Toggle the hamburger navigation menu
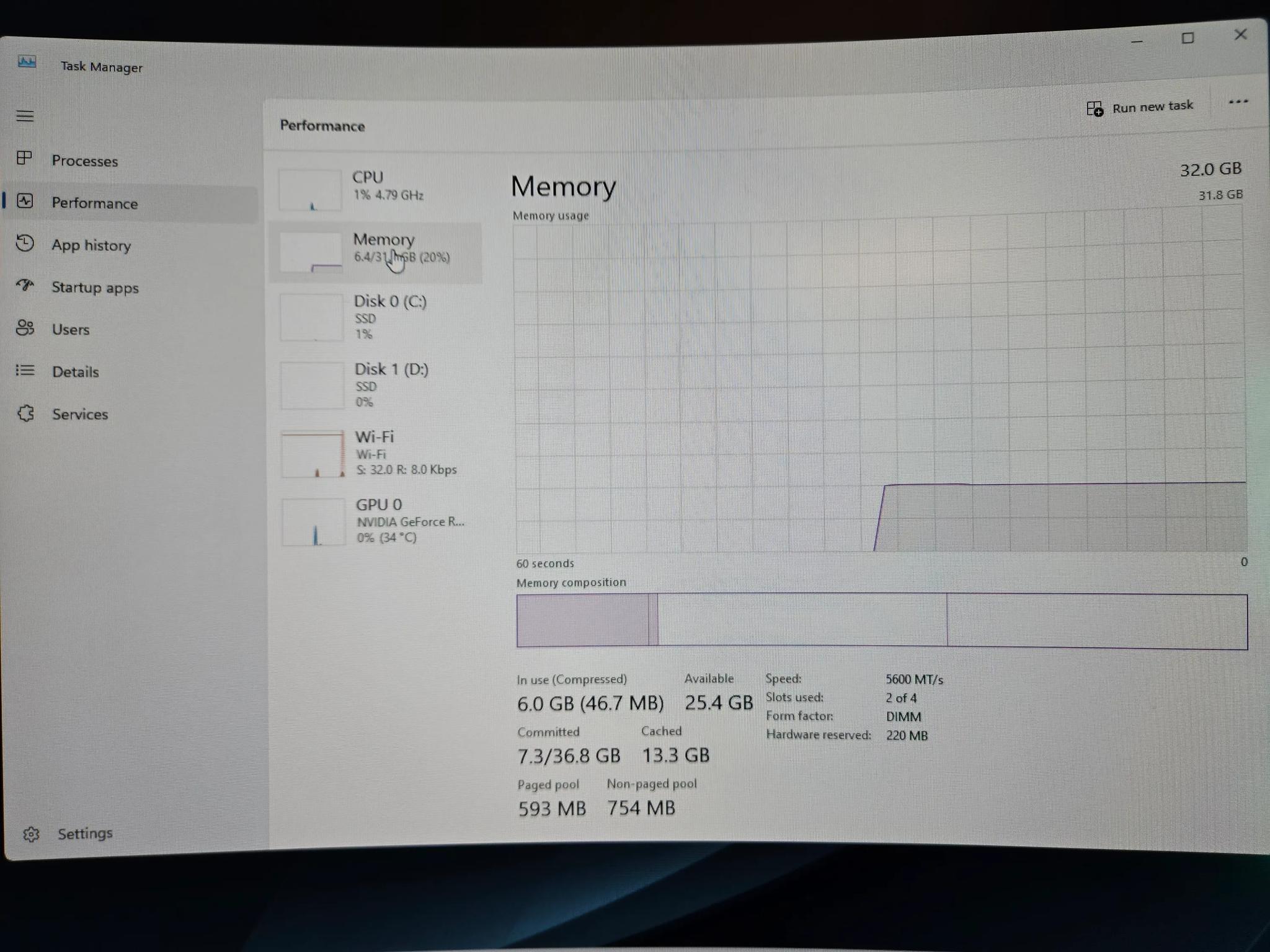The height and width of the screenshot is (952, 1270). 25,116
